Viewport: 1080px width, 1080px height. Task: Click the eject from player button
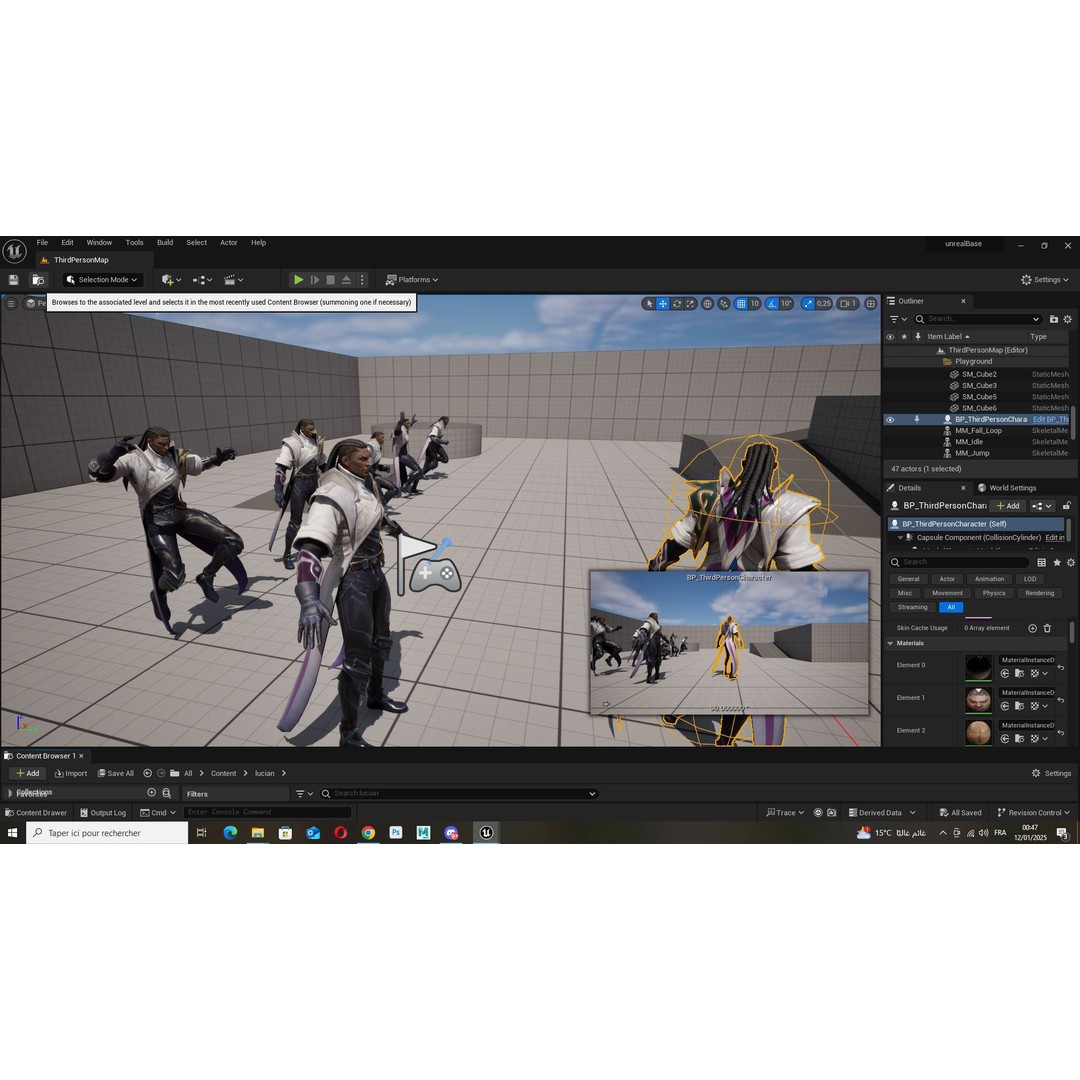pos(346,280)
